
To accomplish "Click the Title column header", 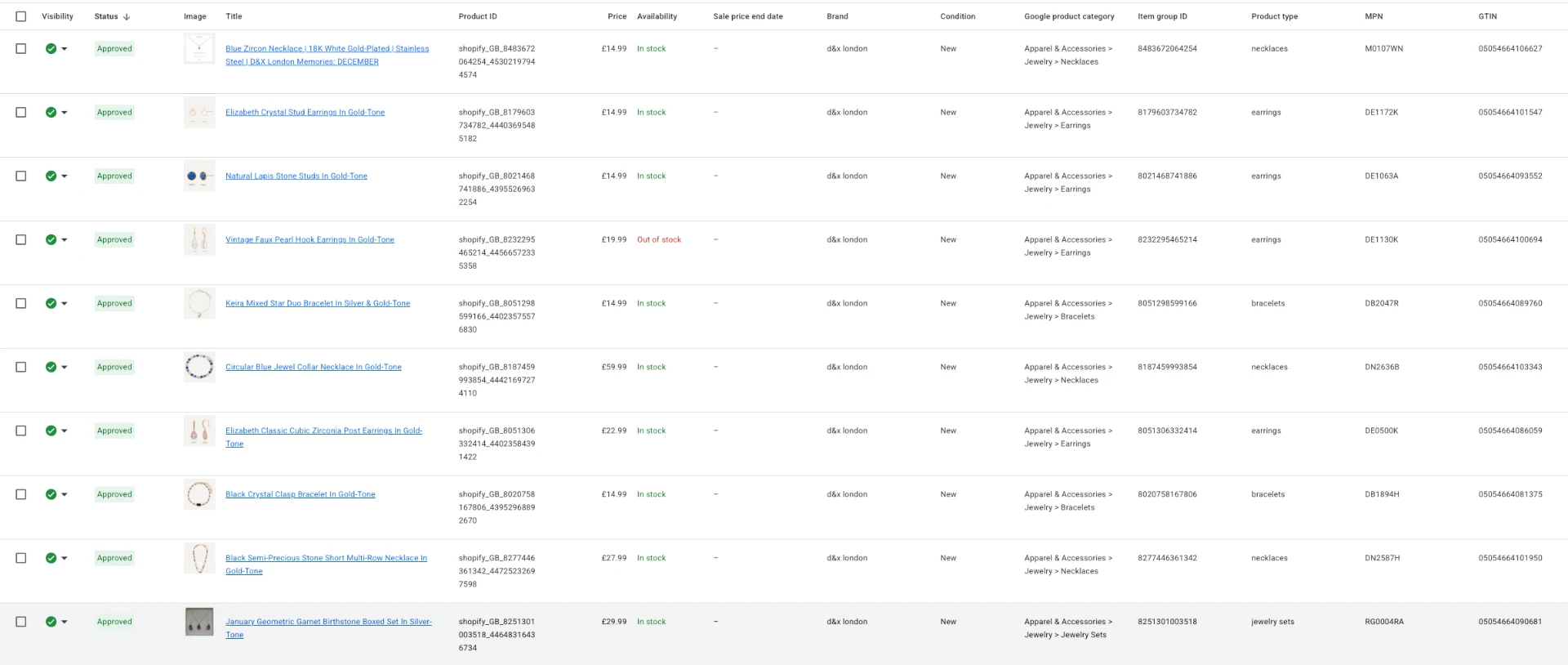I will coord(234,16).
